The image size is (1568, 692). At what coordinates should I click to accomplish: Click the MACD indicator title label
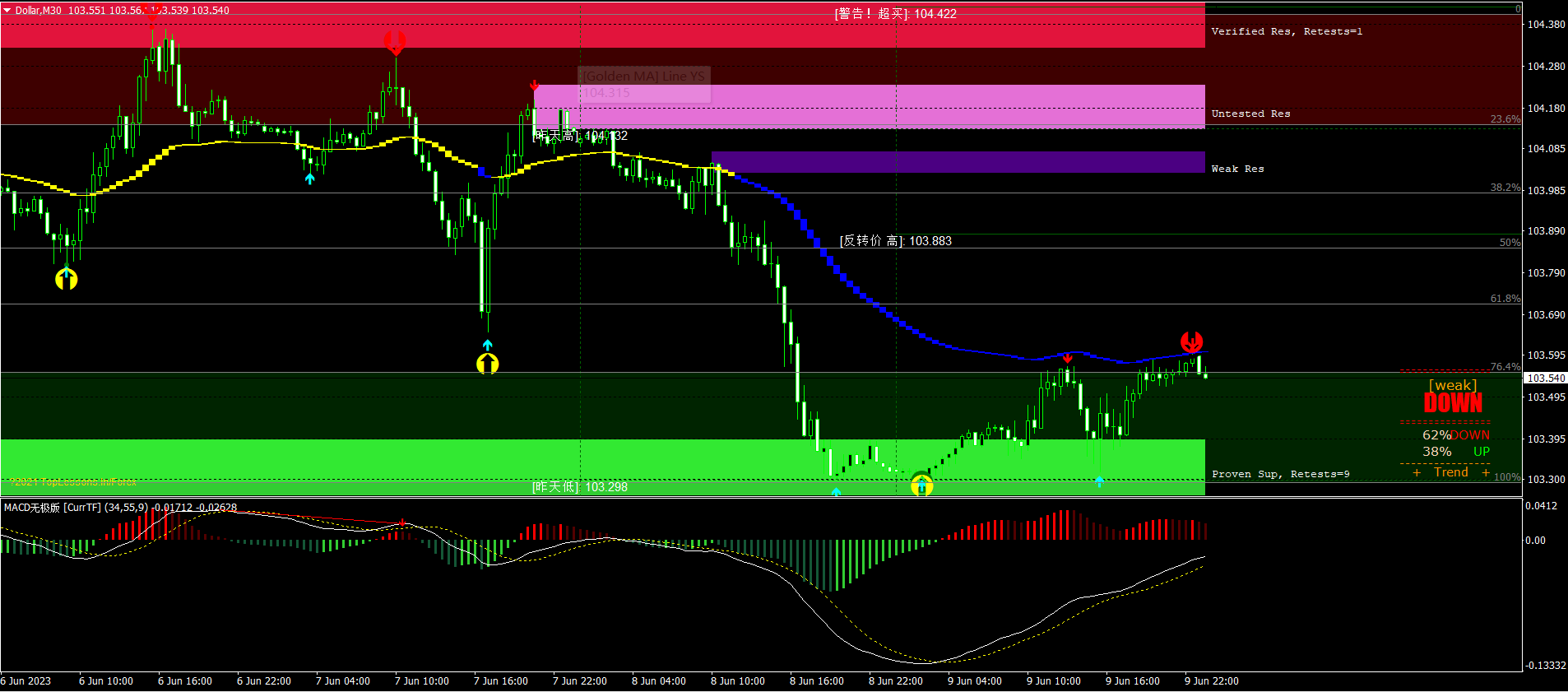[x=120, y=508]
